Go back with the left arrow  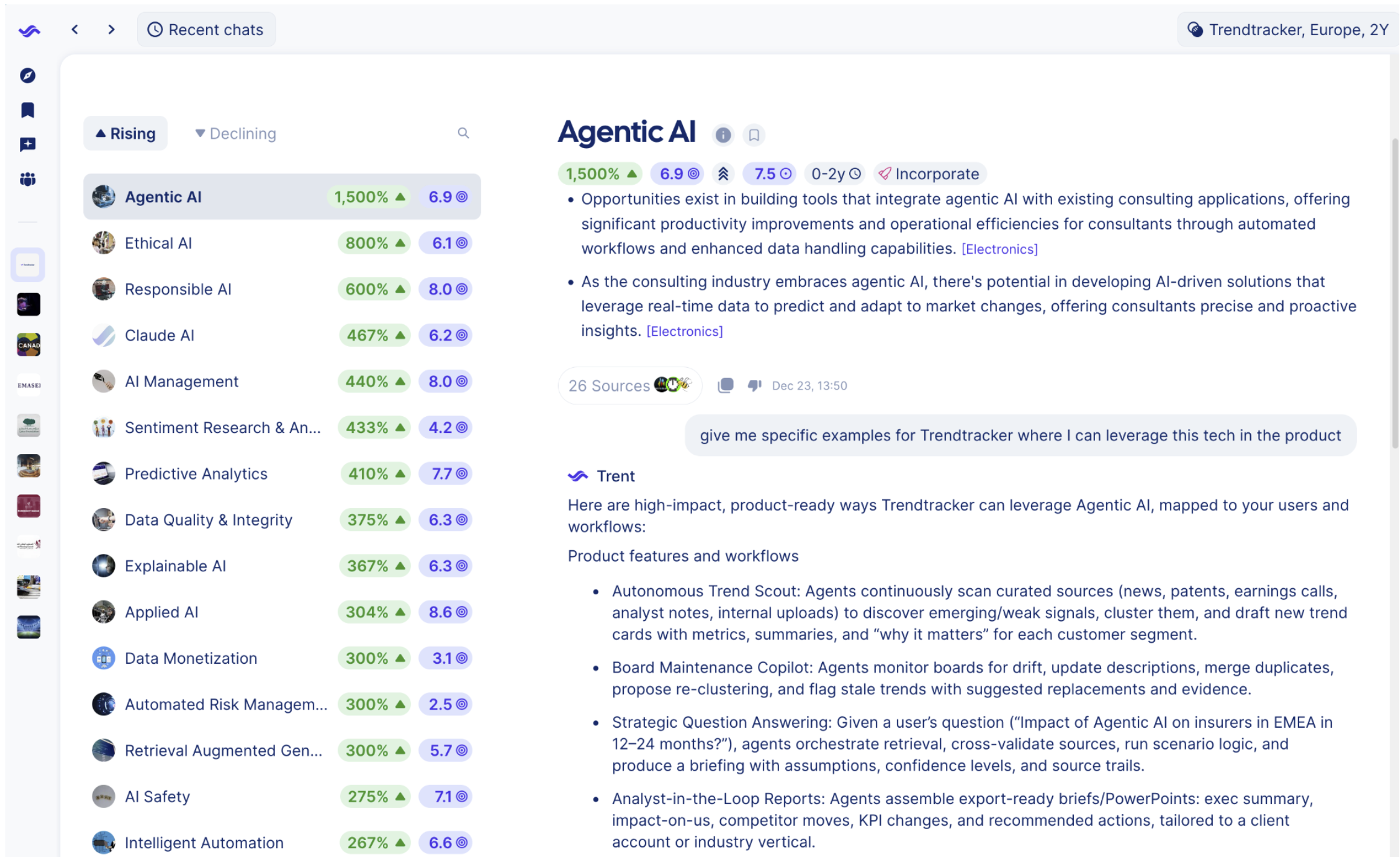75,30
